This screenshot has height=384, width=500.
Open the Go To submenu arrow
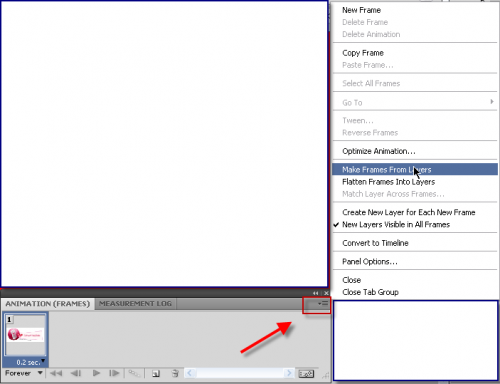492,102
